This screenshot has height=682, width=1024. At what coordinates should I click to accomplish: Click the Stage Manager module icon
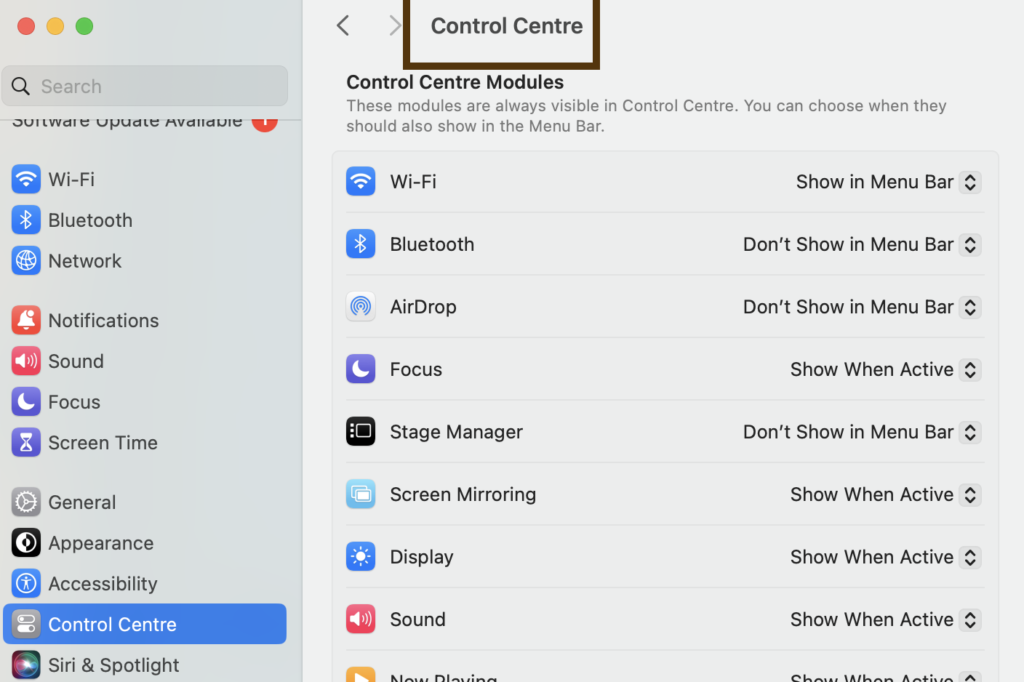[361, 432]
